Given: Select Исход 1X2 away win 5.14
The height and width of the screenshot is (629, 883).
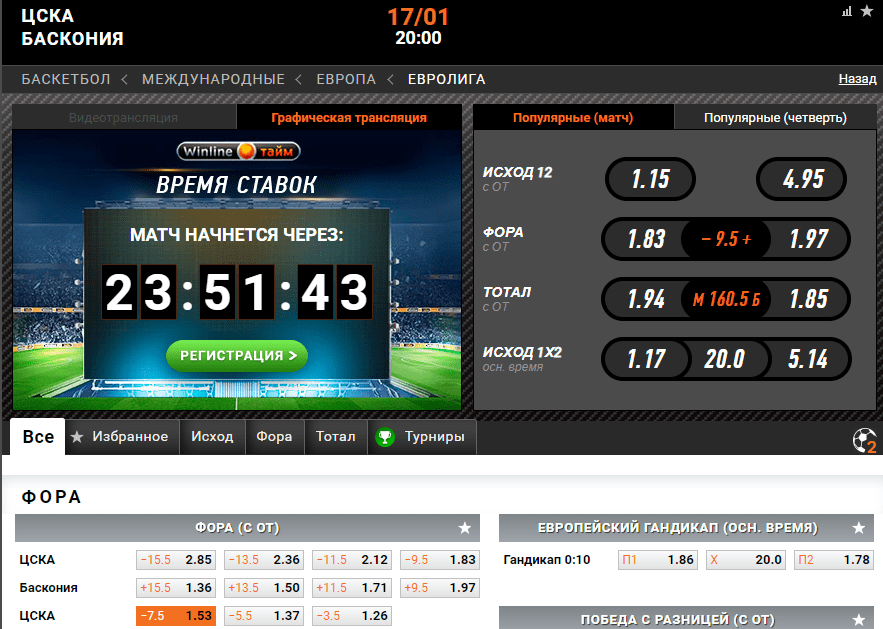Looking at the screenshot, I should pos(809,359).
